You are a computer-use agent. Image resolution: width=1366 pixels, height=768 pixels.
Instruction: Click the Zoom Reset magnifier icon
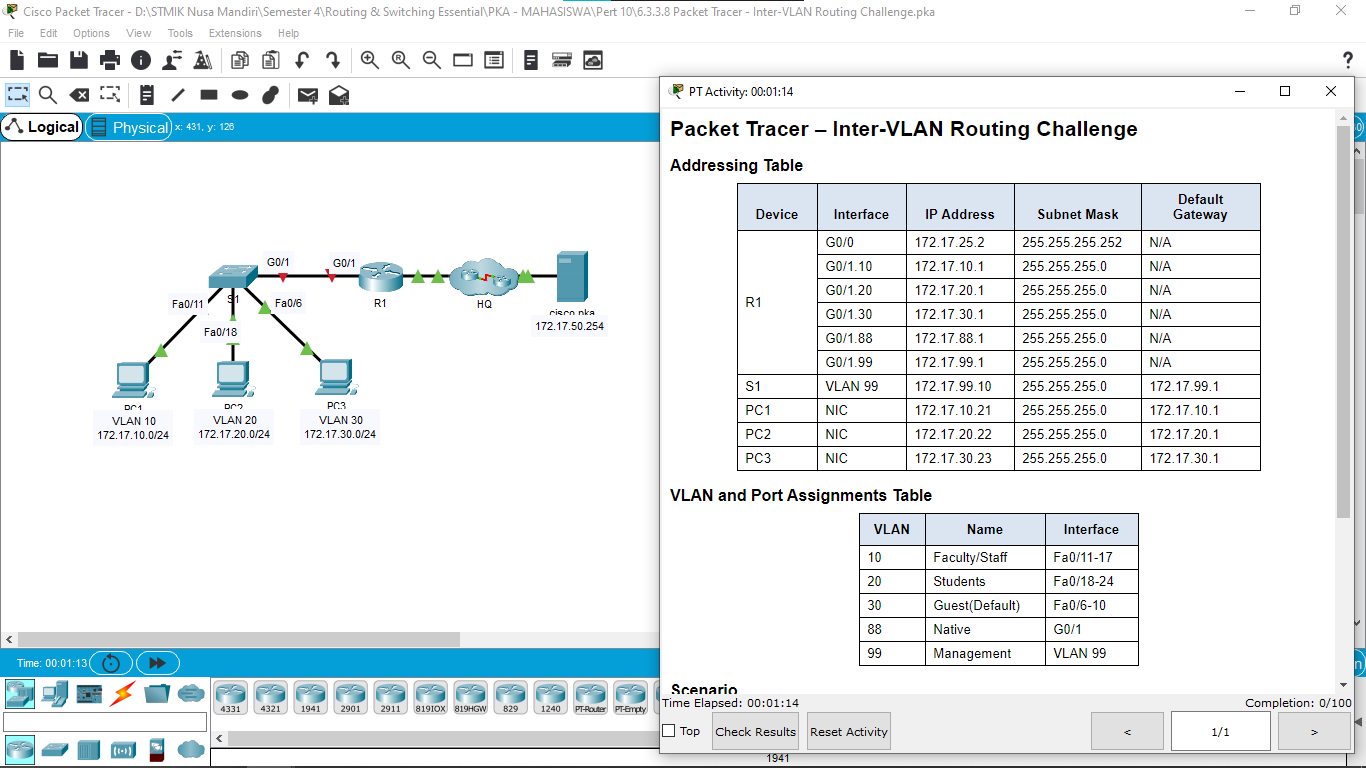coord(401,60)
